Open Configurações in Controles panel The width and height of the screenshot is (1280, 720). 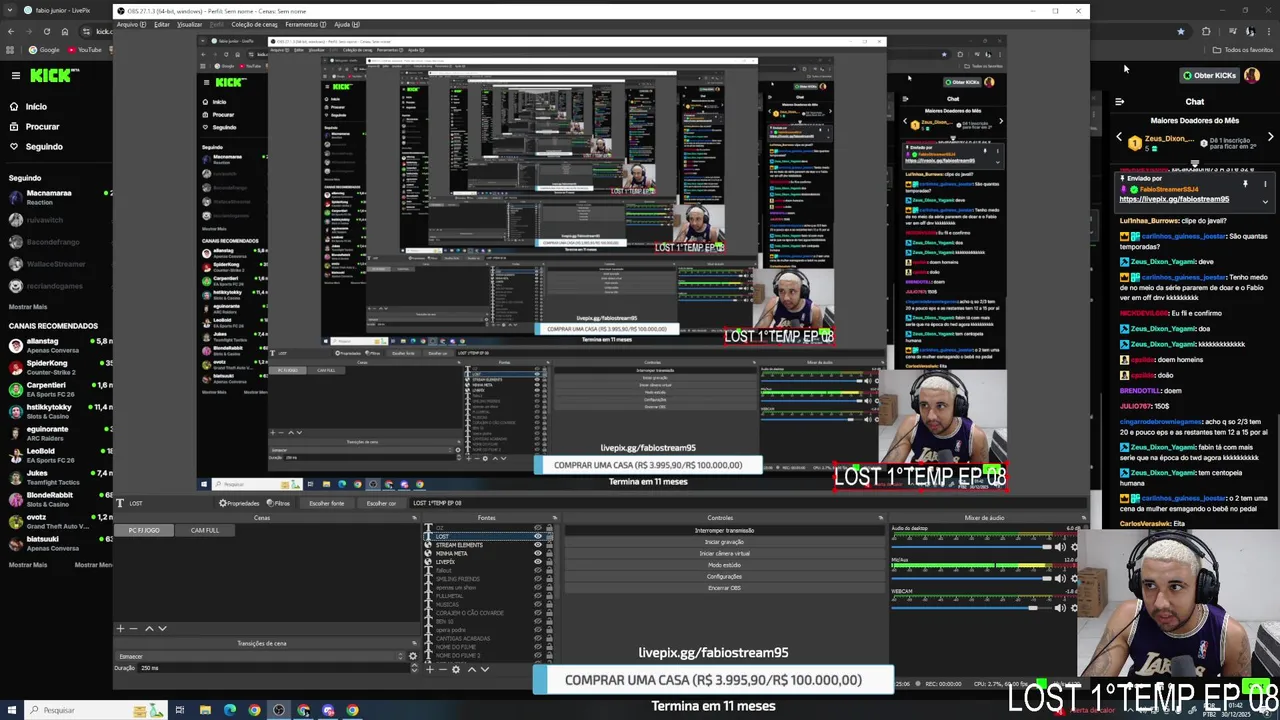pos(724,576)
